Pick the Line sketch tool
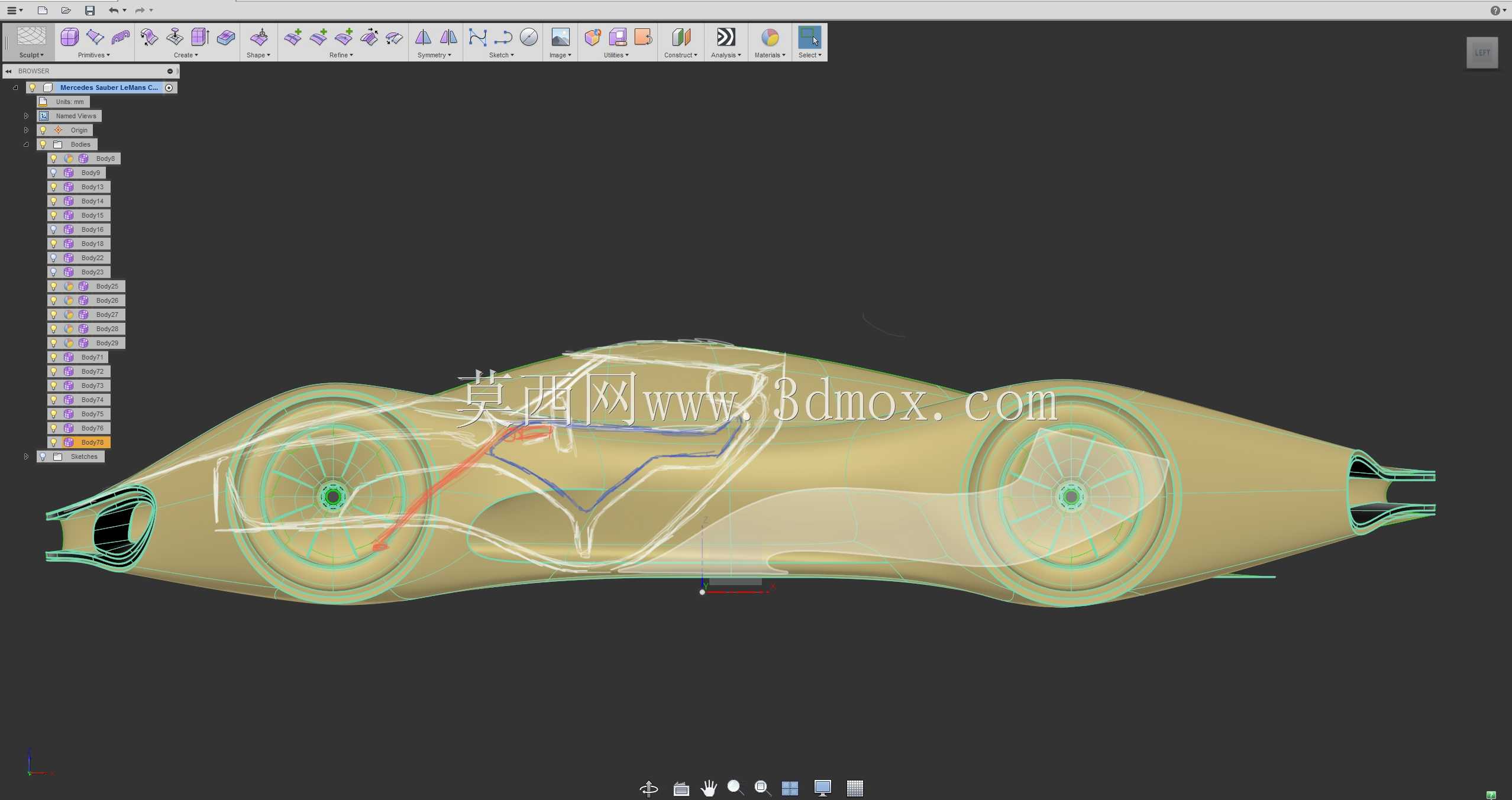 (x=503, y=37)
